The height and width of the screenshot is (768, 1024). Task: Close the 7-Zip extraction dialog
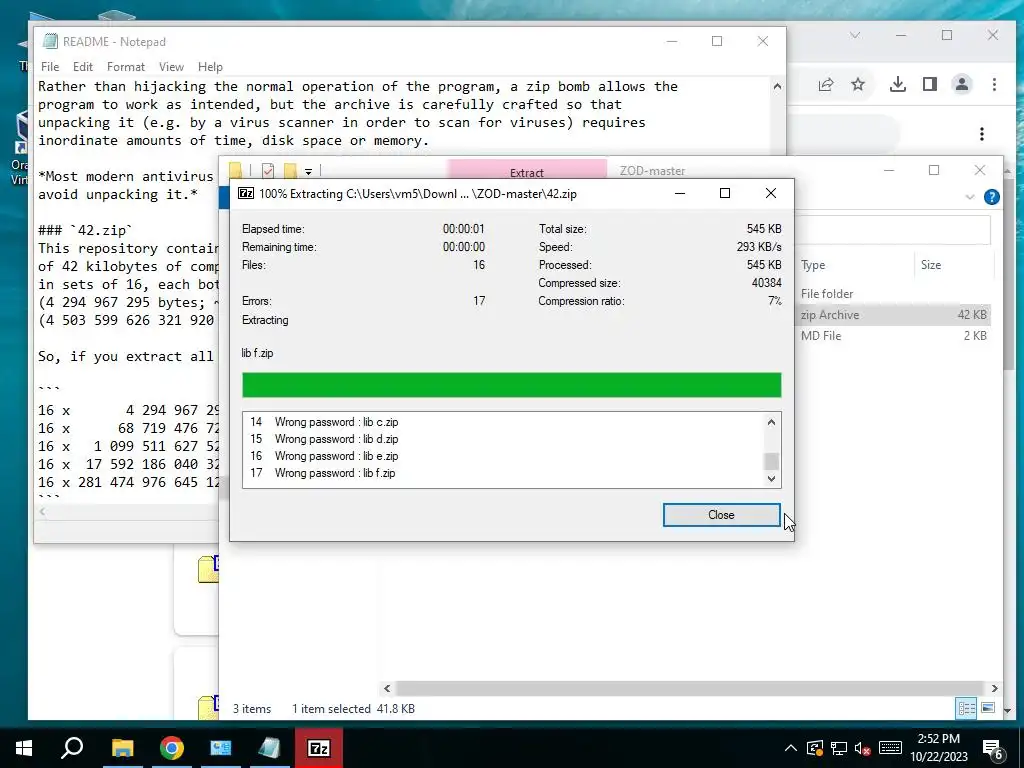[721, 515]
